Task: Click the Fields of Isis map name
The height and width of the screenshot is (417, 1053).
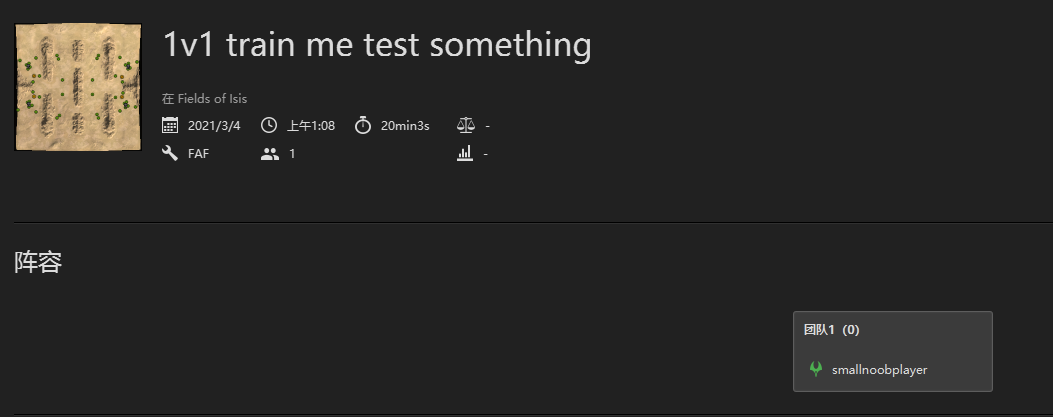Action: [212, 99]
